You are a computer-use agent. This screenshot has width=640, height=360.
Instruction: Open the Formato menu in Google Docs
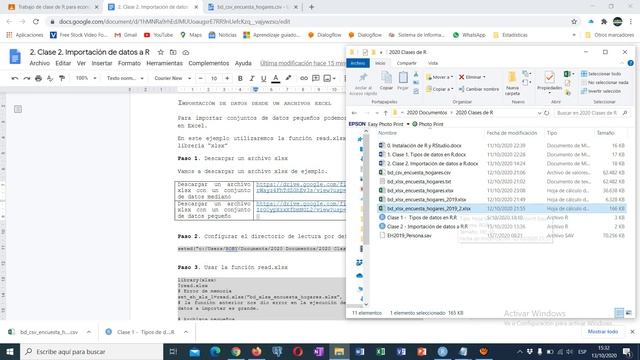pos(129,63)
